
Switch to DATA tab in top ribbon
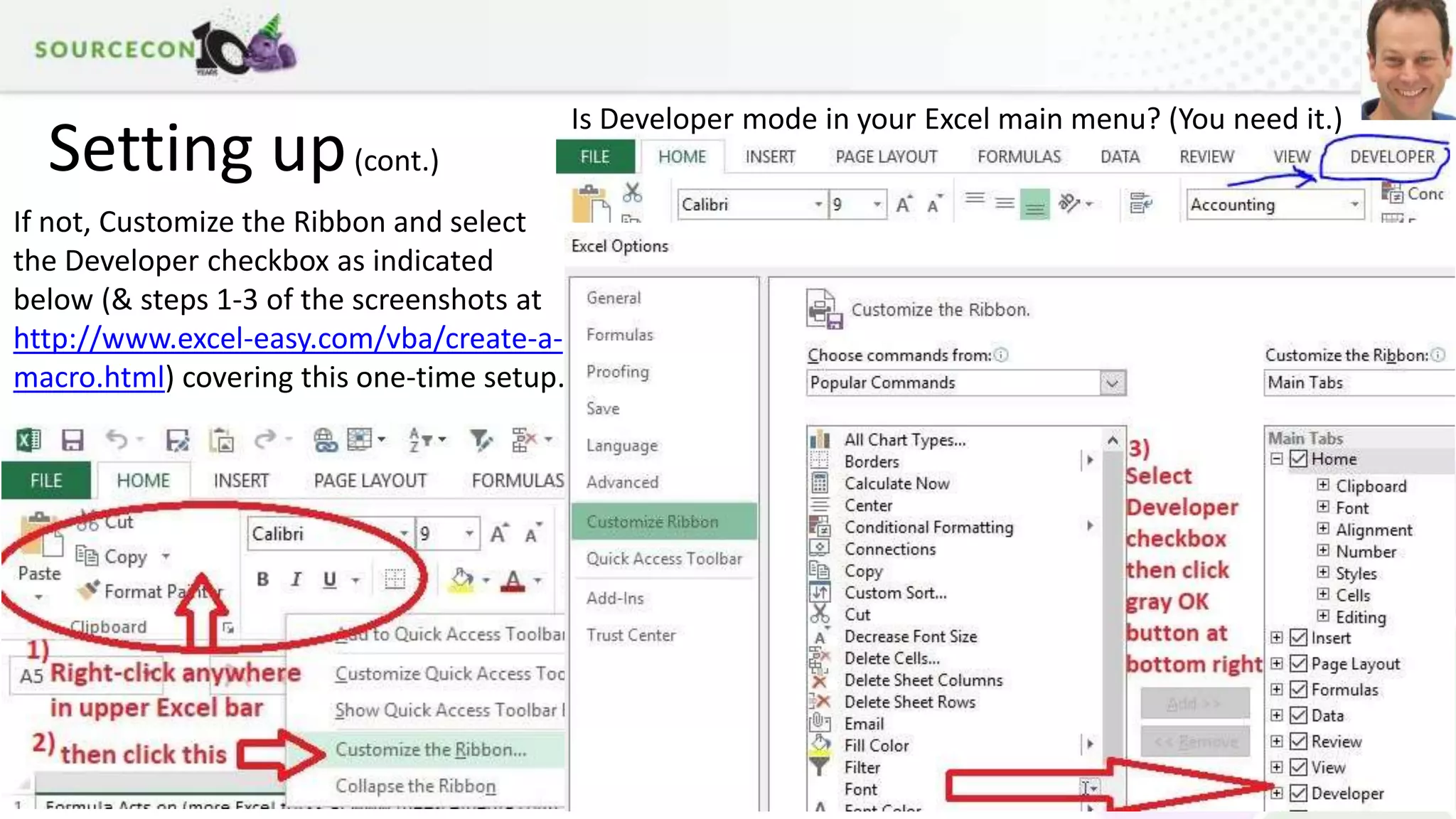1120,157
